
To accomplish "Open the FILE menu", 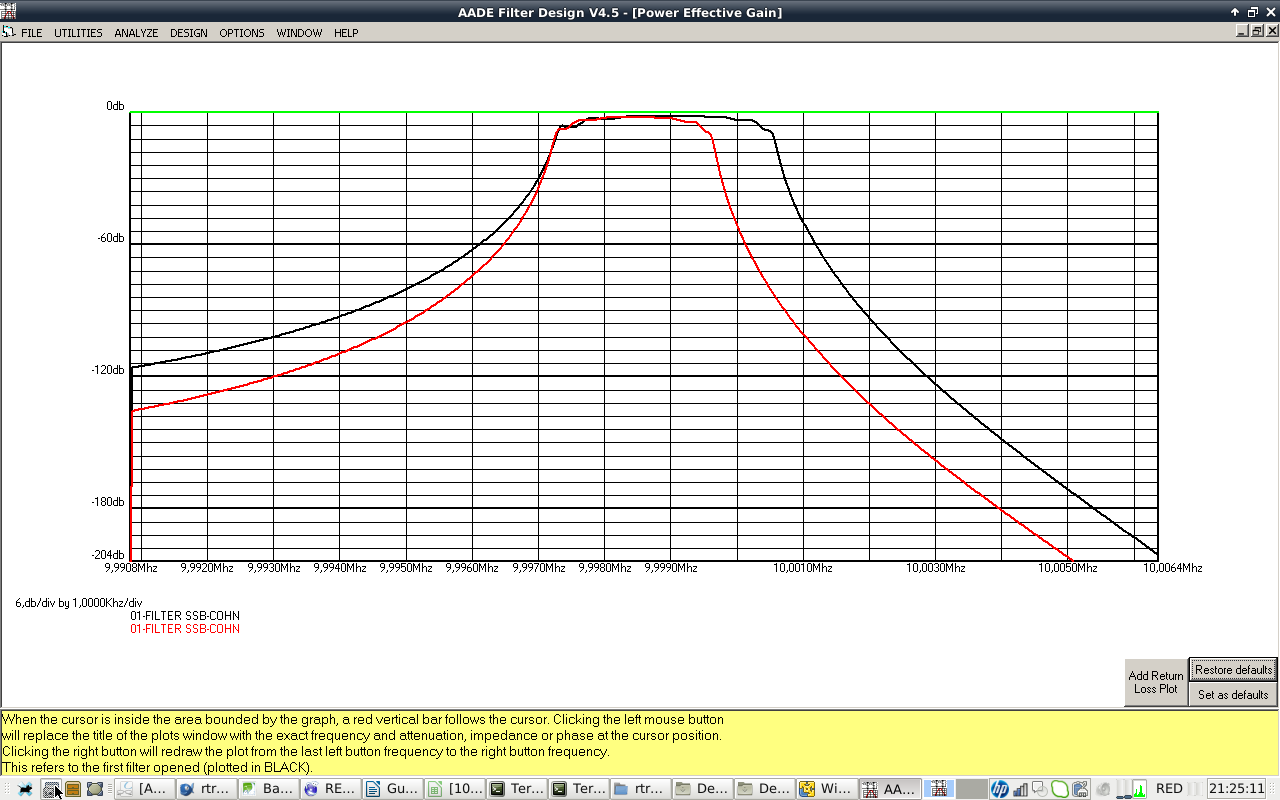I will [32, 33].
